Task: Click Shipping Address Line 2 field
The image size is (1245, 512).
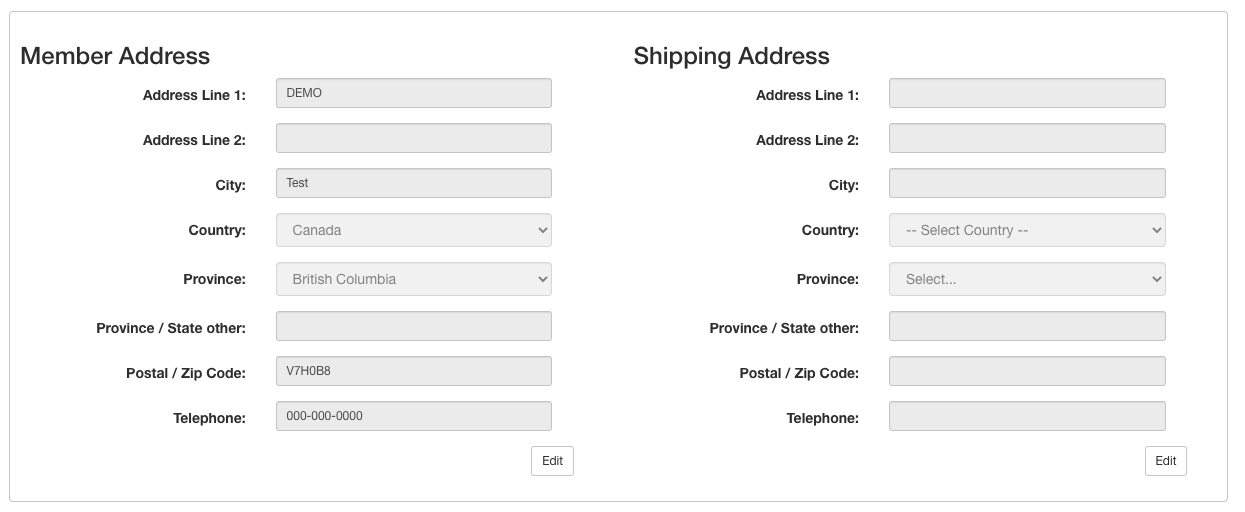Action: point(1026,138)
